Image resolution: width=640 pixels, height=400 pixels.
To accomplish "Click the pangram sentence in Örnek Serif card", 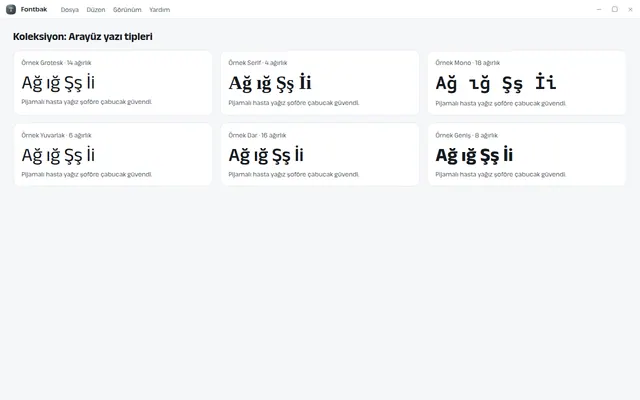I will [x=294, y=103].
